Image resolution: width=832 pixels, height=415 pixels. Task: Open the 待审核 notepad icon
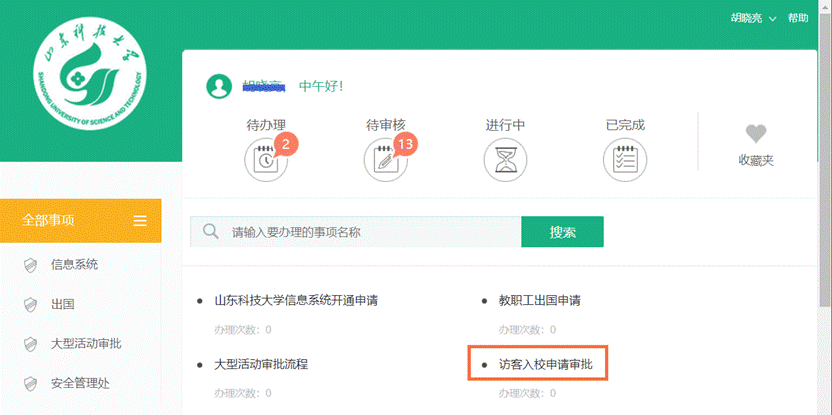pyautogui.click(x=385, y=159)
